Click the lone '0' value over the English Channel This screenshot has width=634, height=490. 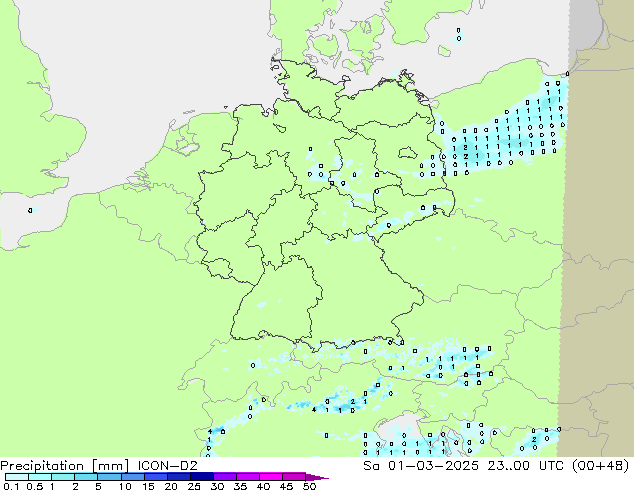[x=30, y=210]
